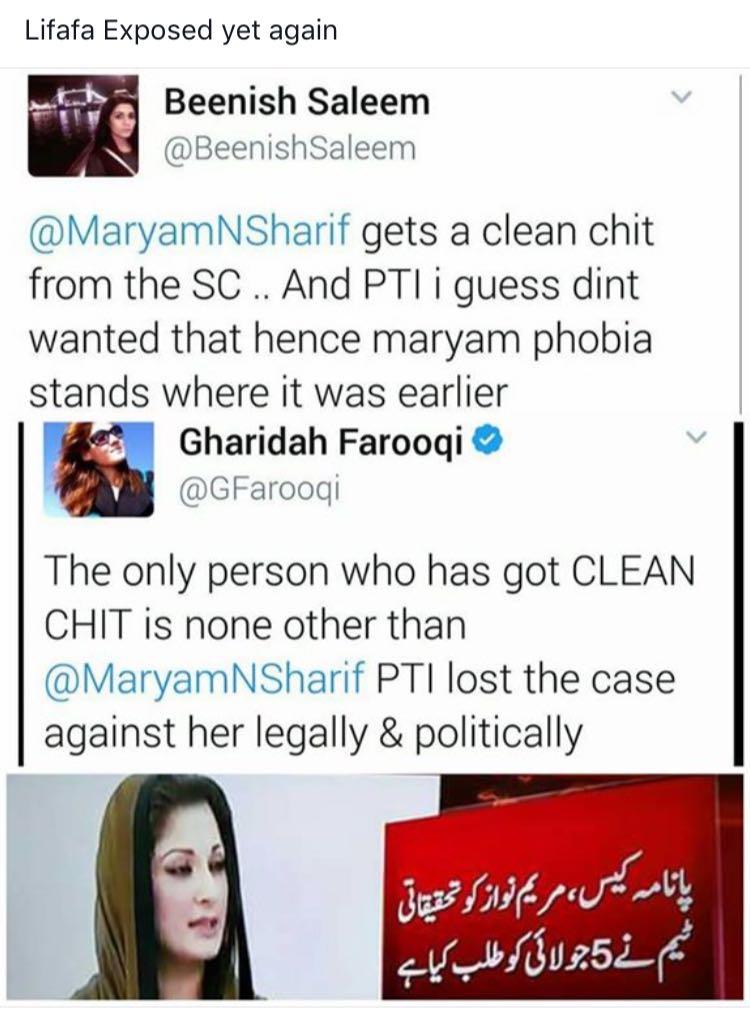
Task: Click the text 'The only person who has got CLEAN'
Action: pos(369,571)
